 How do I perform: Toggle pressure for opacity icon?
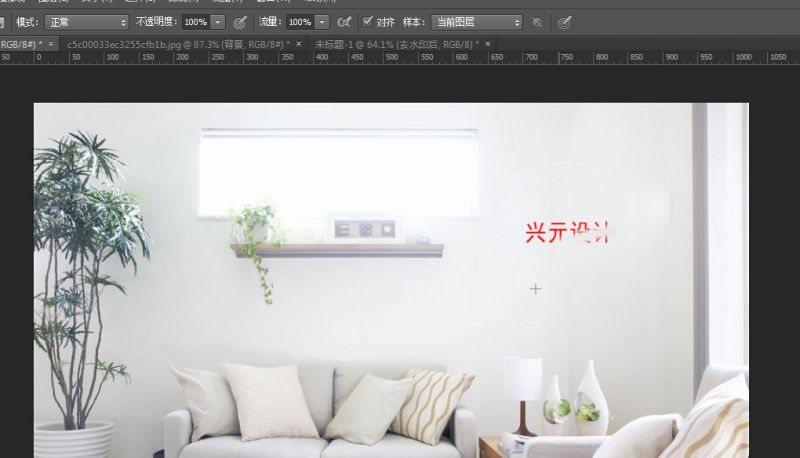point(240,22)
